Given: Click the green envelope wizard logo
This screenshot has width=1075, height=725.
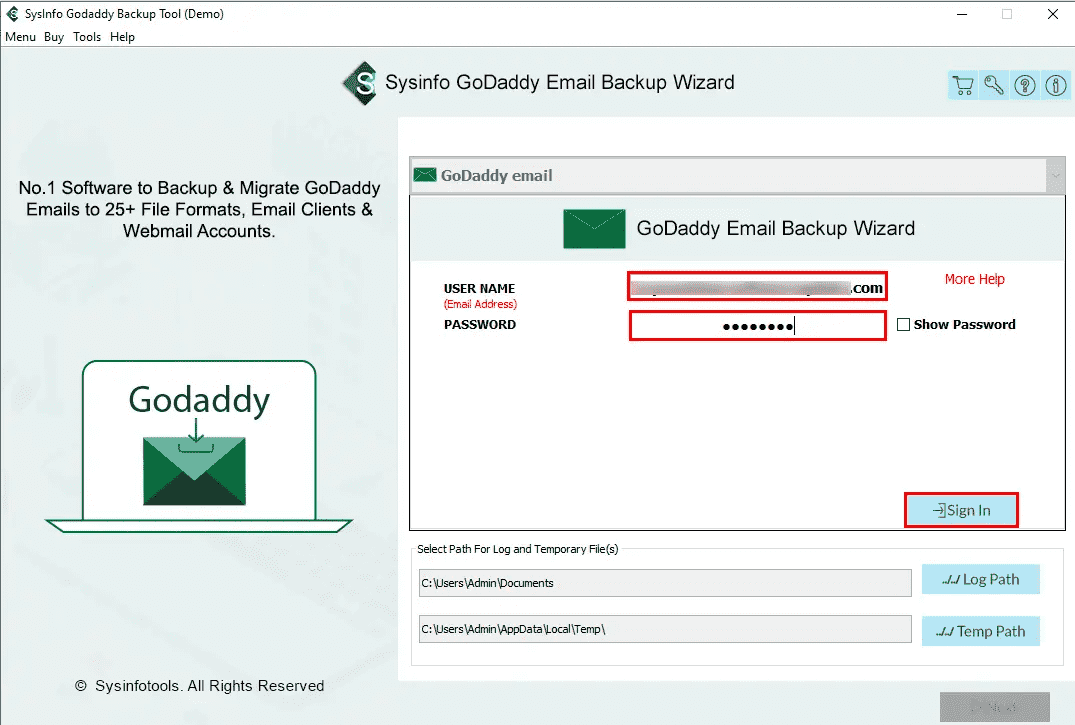Looking at the screenshot, I should click(594, 228).
